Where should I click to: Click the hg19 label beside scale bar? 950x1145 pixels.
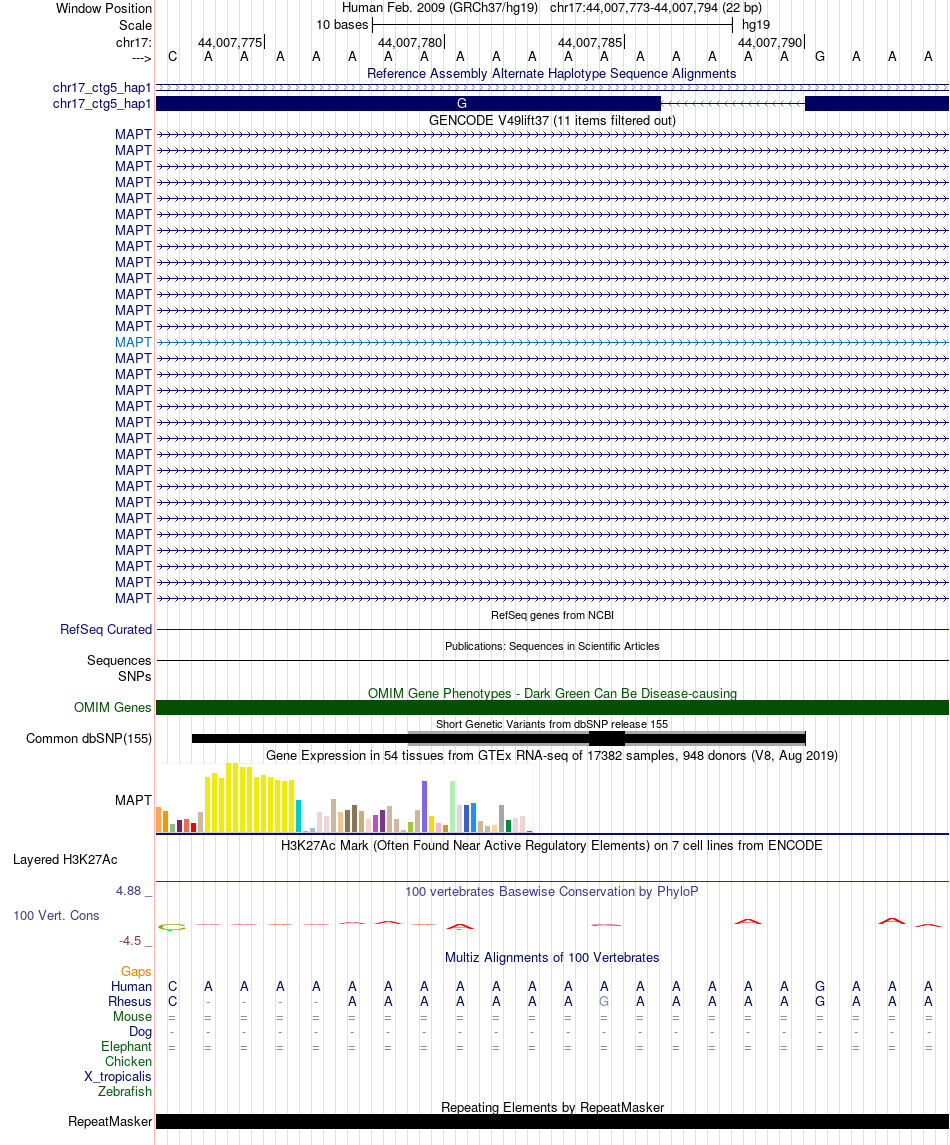tap(756, 25)
